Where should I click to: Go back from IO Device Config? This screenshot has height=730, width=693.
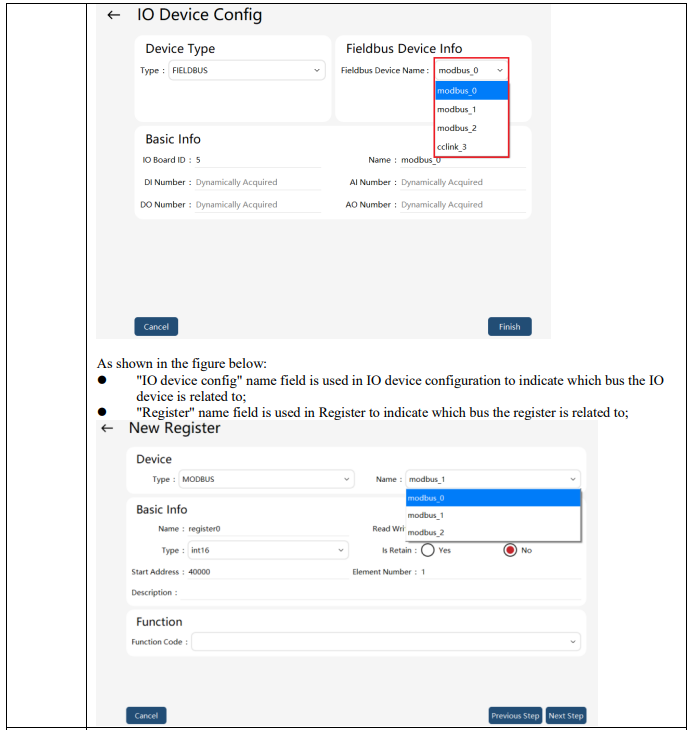pyautogui.click(x=114, y=15)
